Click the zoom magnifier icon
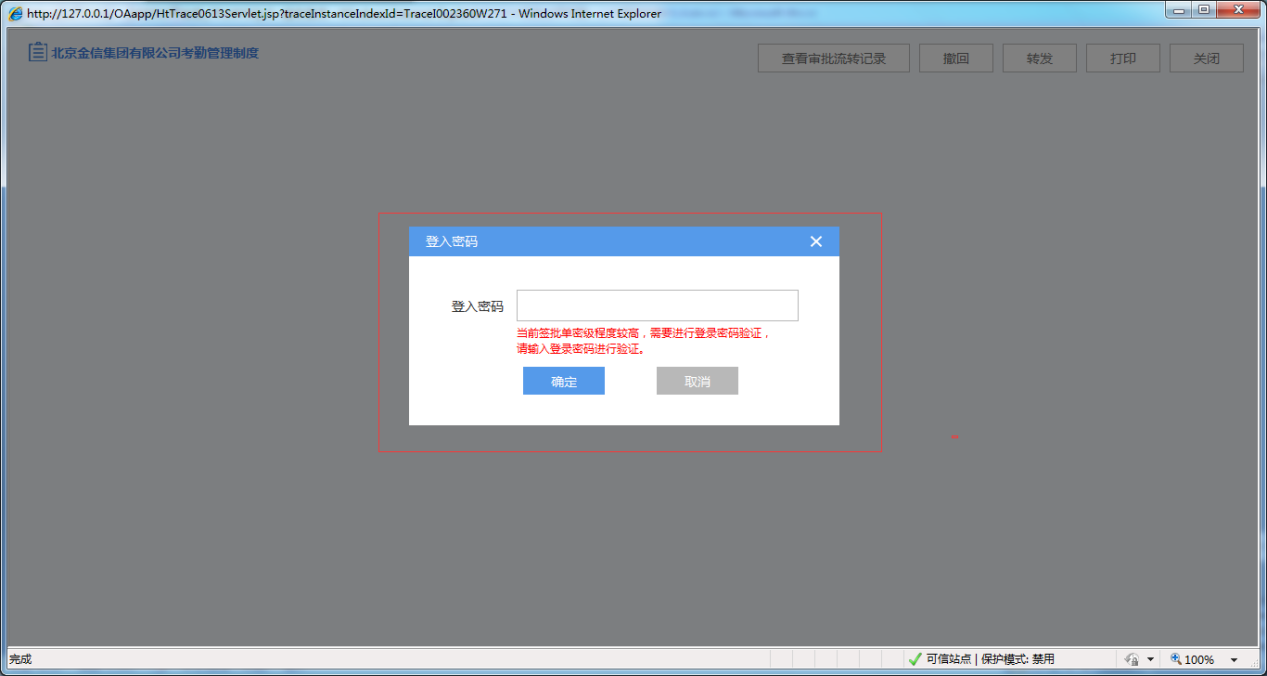Screen dimensions: 1267x676 1176,659
